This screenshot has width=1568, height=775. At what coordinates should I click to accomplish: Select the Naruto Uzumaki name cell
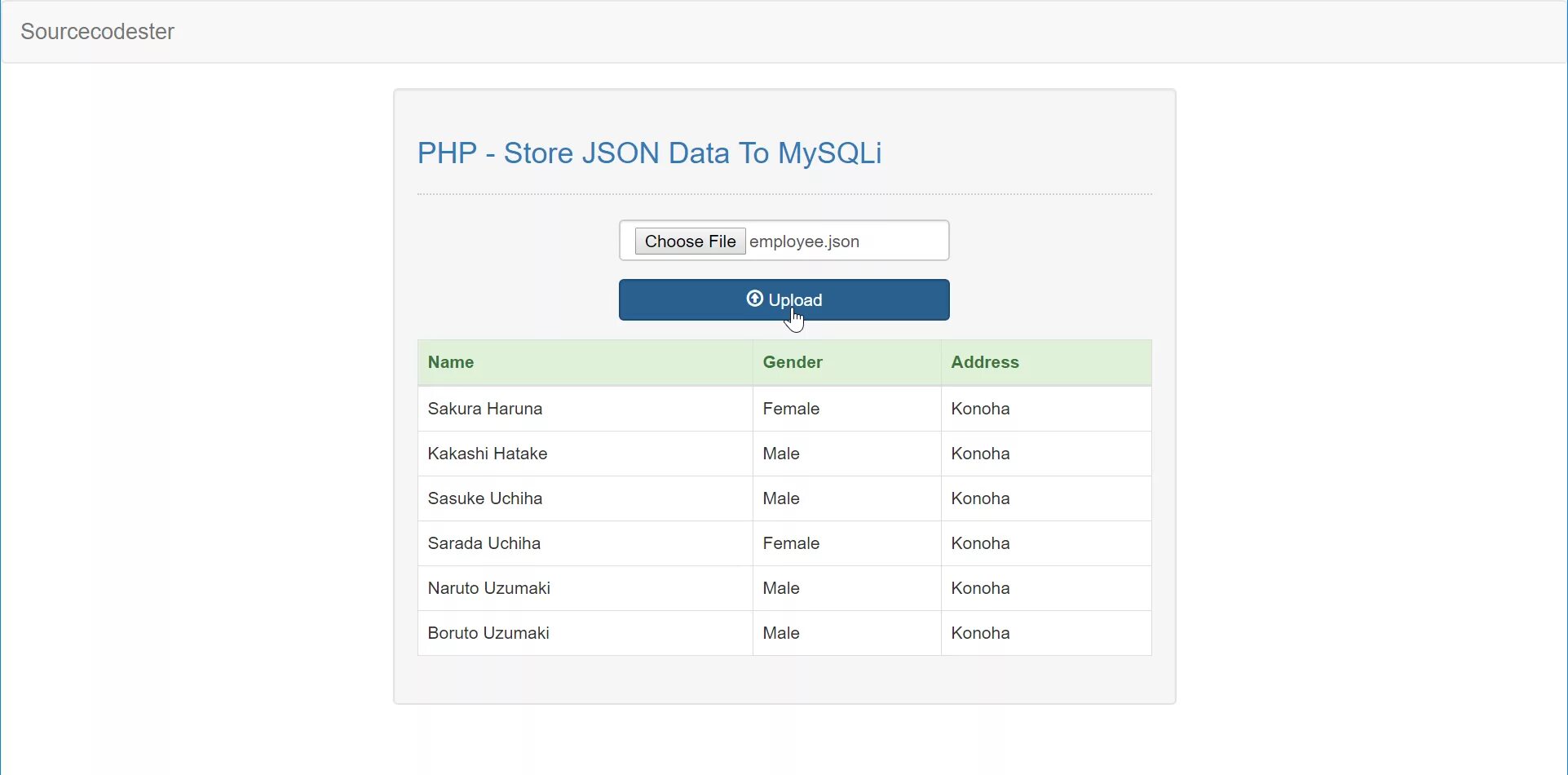coord(489,588)
